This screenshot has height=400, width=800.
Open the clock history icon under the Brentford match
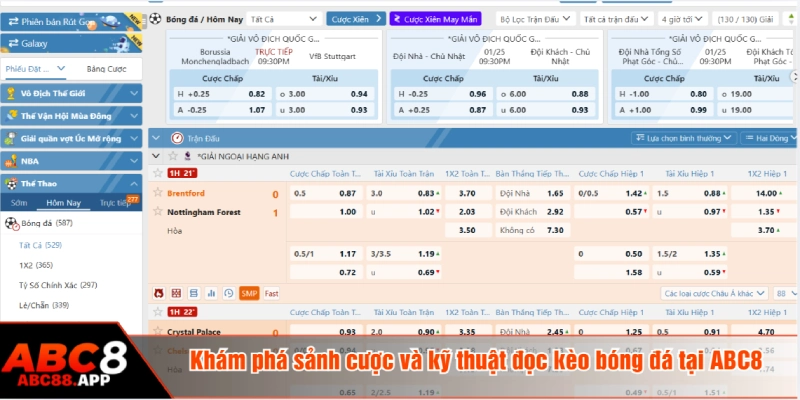[229, 293]
